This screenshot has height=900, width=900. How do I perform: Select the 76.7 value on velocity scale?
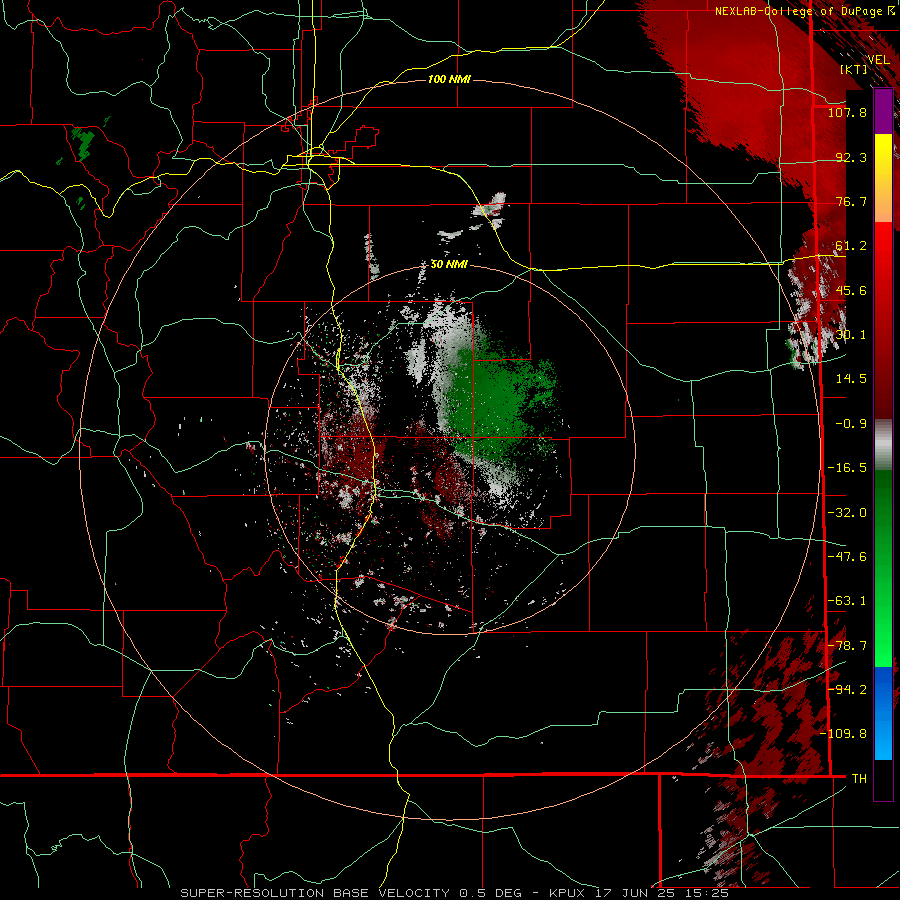click(851, 201)
